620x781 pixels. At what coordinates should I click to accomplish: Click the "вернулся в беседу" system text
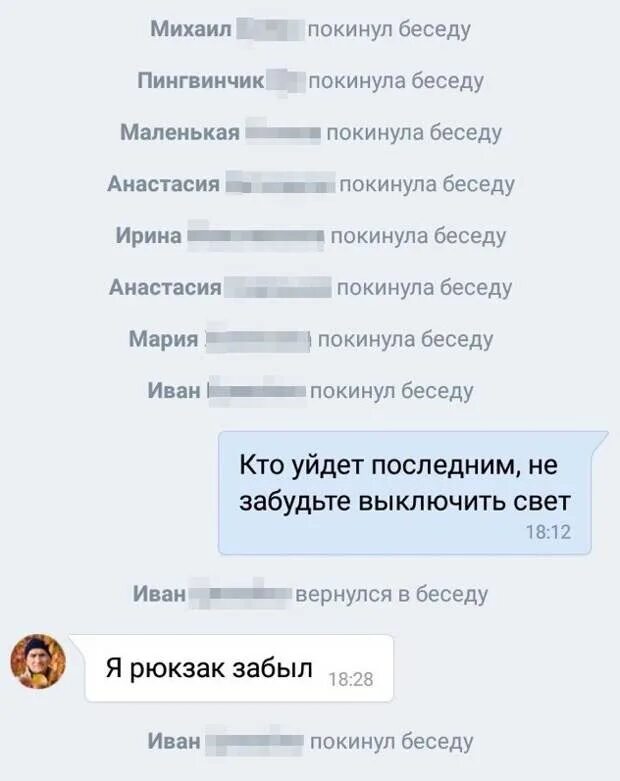tap(391, 594)
